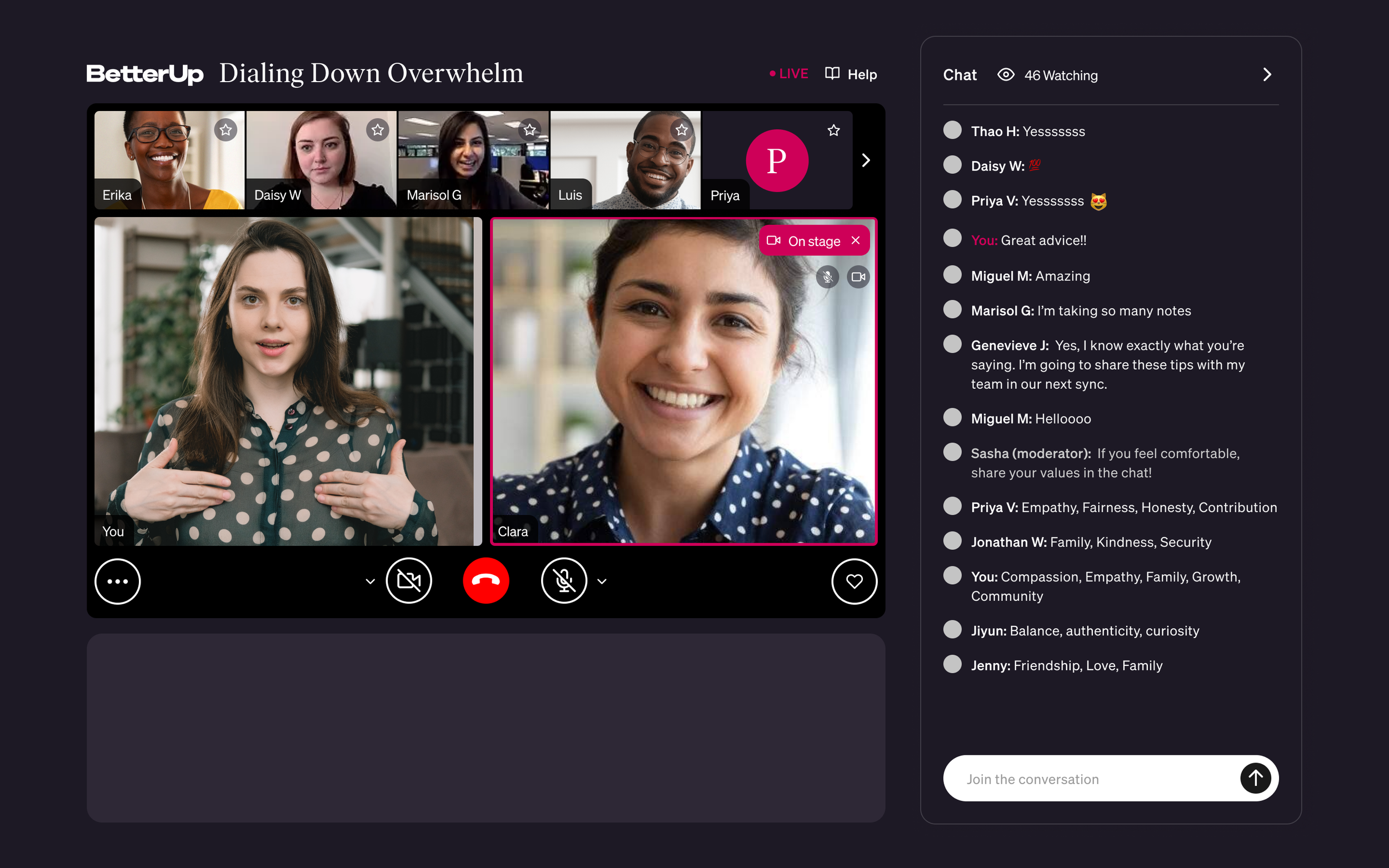Click Miguel M's Amazing message
This screenshot has width=1389, height=868.
(x=1030, y=276)
